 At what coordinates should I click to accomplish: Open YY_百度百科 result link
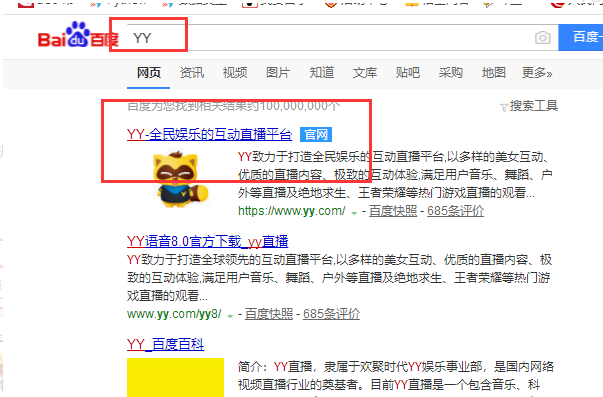[x=165, y=344]
